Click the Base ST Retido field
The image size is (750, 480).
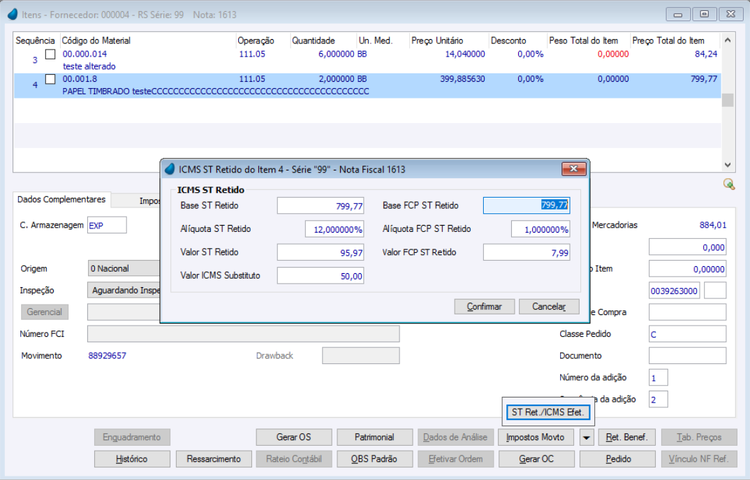(320, 206)
